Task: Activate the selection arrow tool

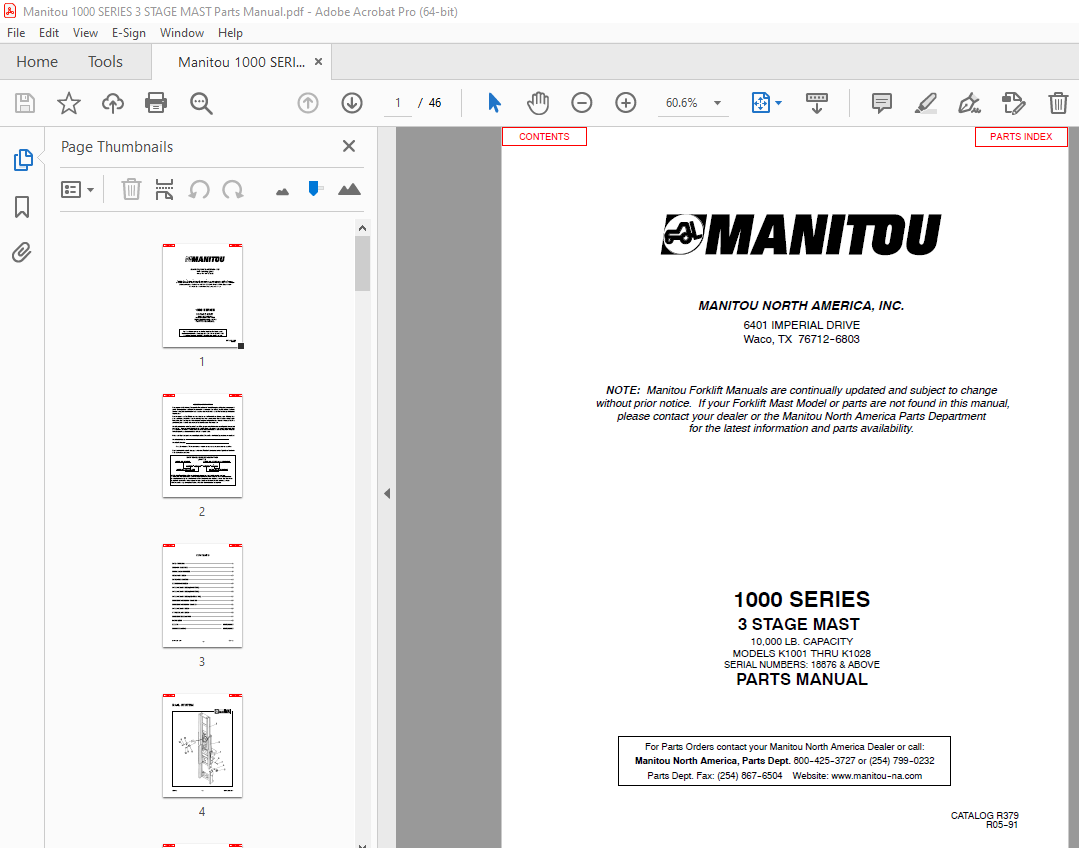Action: pos(494,103)
